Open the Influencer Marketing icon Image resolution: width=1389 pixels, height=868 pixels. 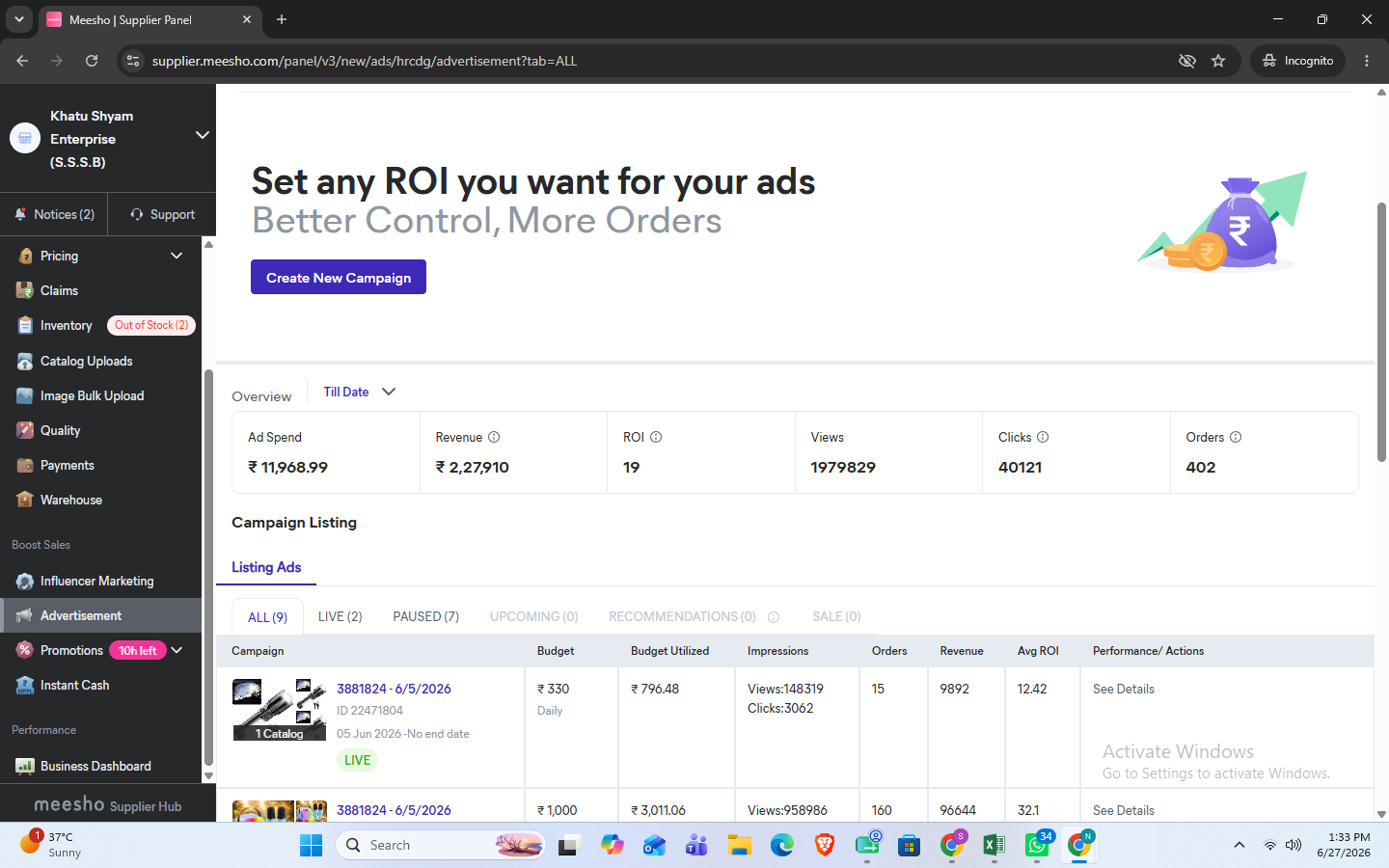coord(25,581)
